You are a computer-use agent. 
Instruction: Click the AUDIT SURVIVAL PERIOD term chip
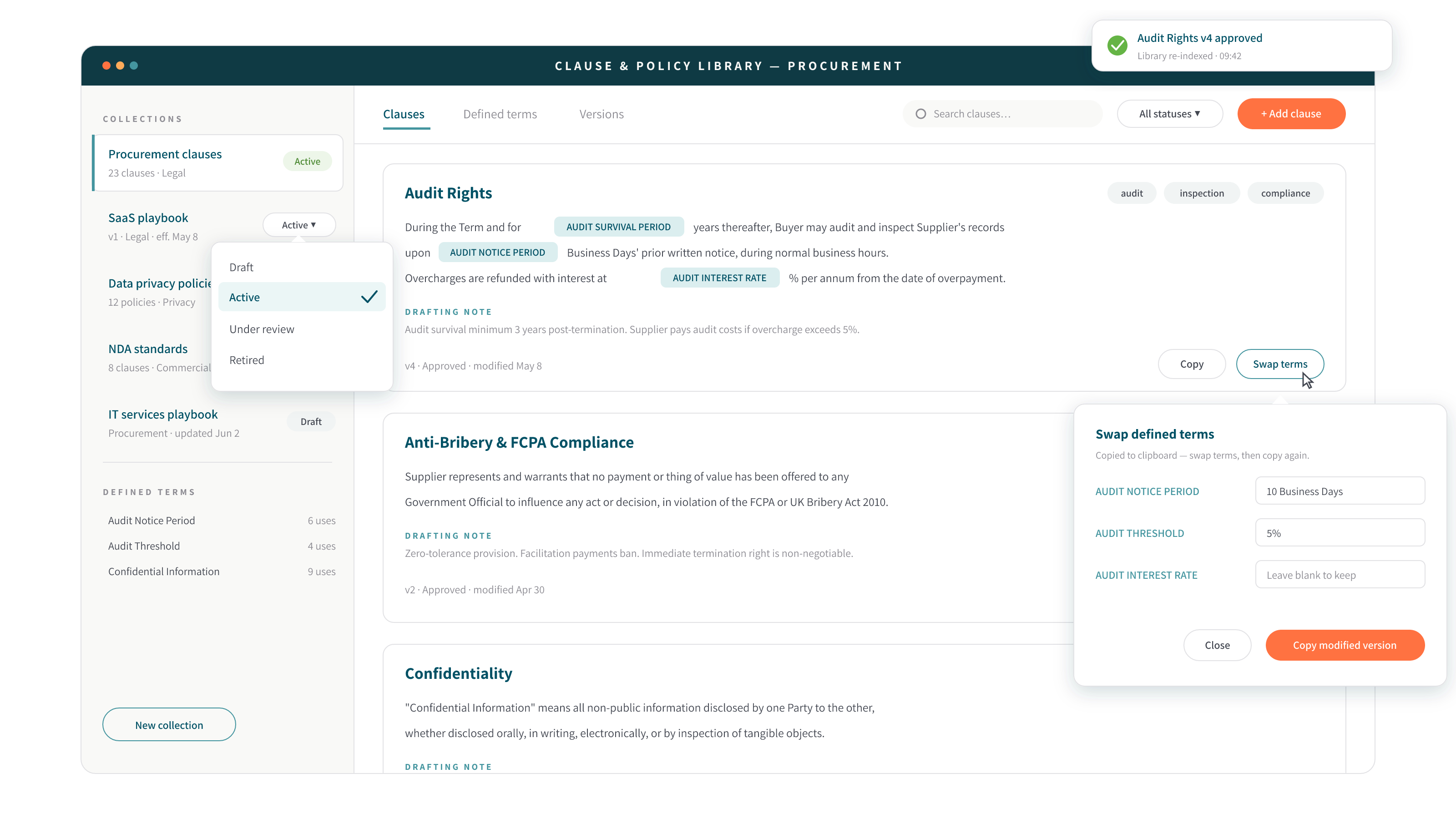click(x=618, y=227)
